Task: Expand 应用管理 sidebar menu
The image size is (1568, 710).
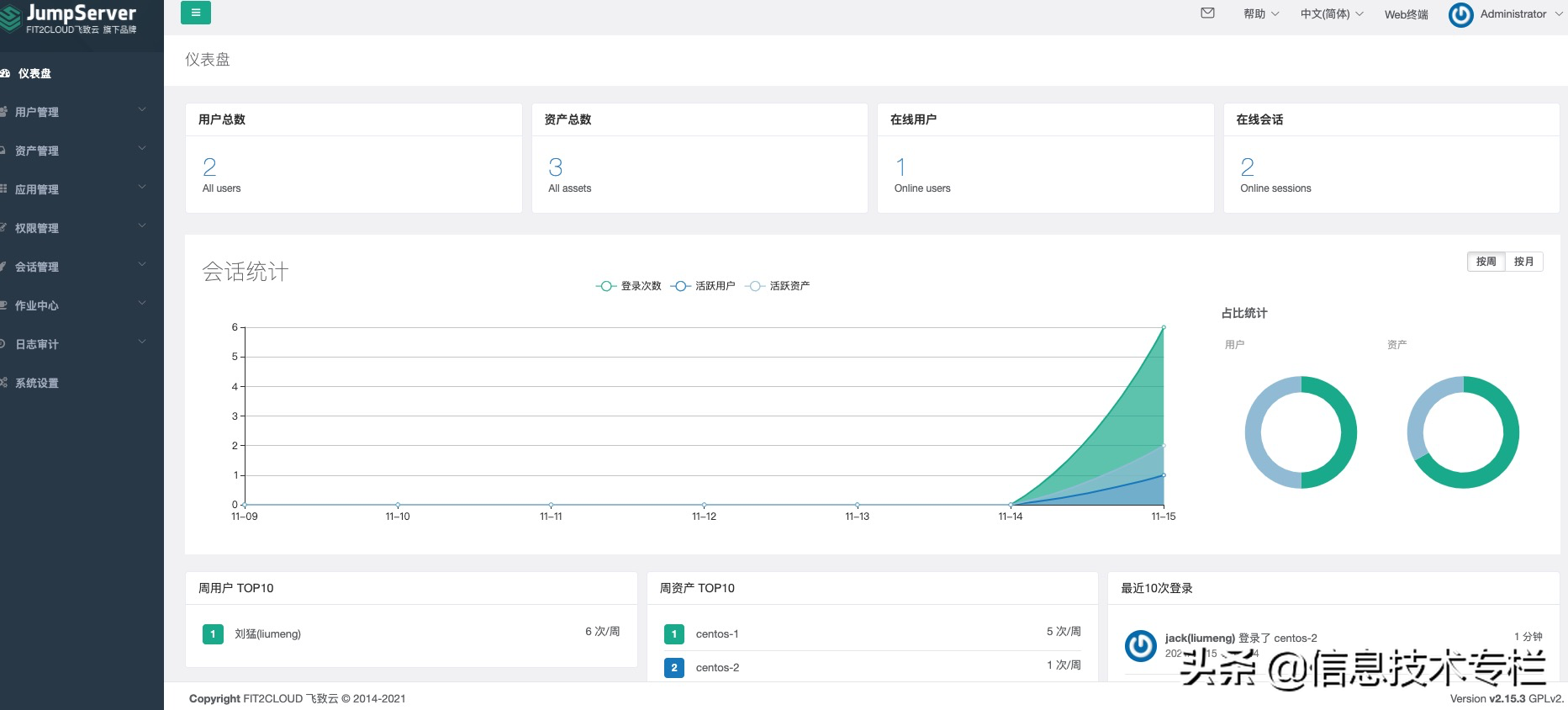Action: [82, 189]
